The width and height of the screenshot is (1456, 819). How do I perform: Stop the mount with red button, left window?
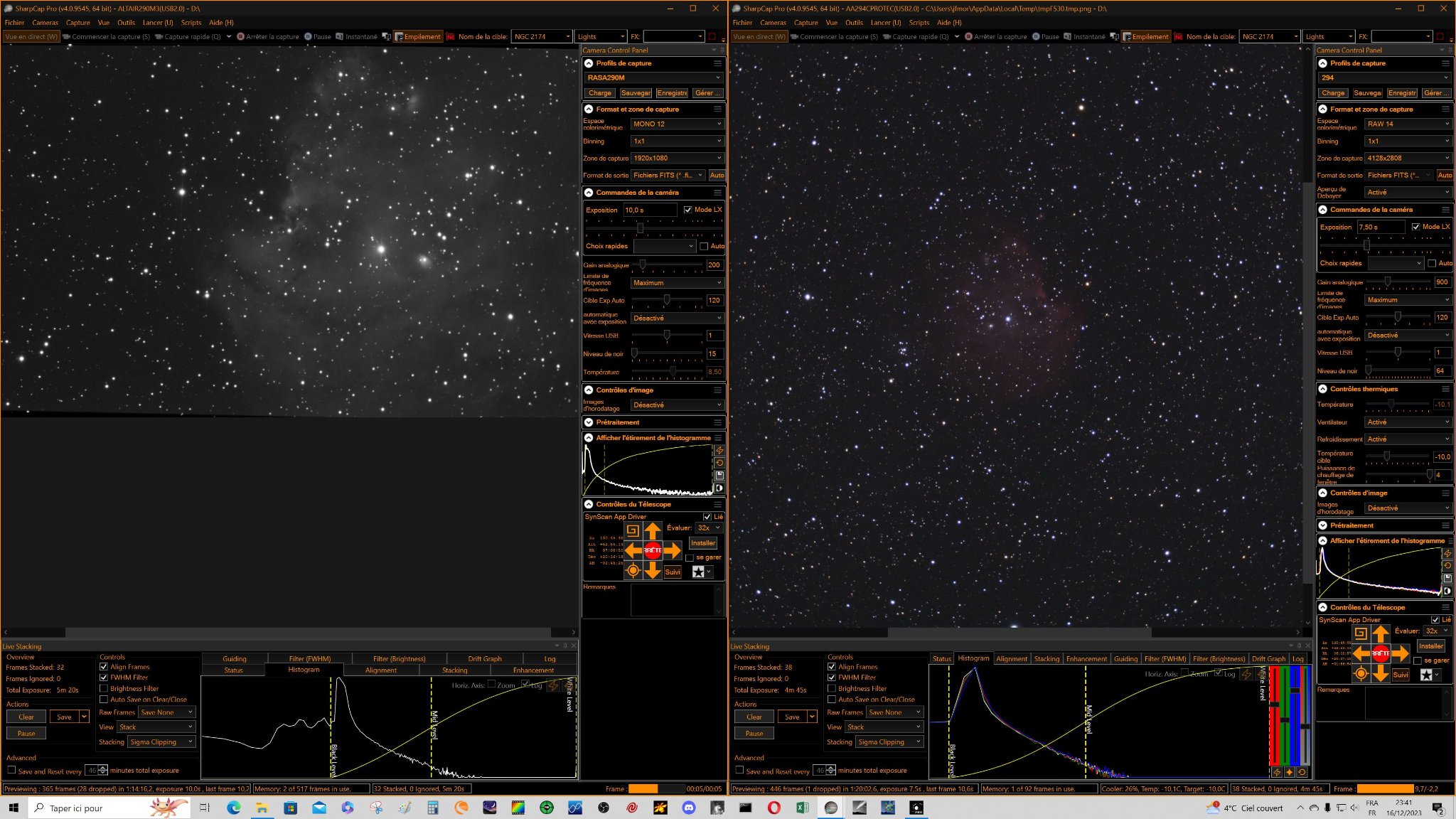coord(653,550)
